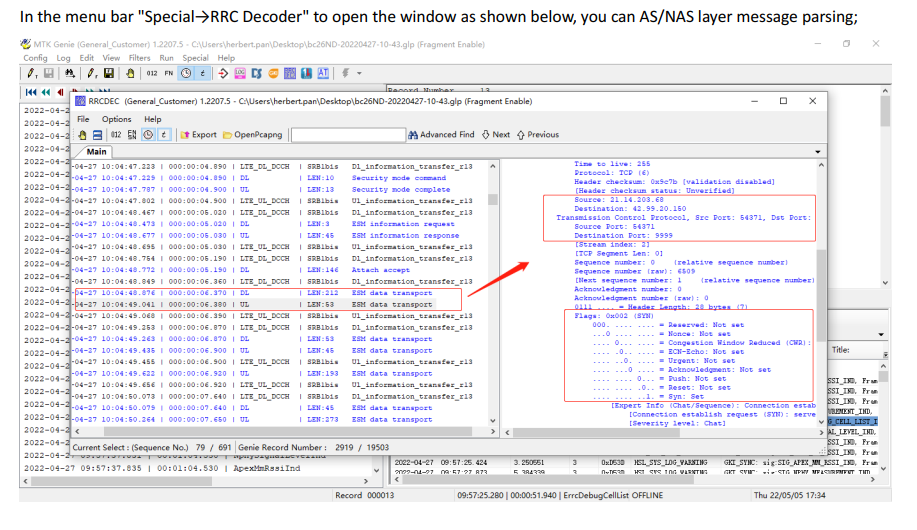Screen dimensions: 917x530
Task: Click the ApexMmRssiInd row in Genie log
Action: [196, 469]
